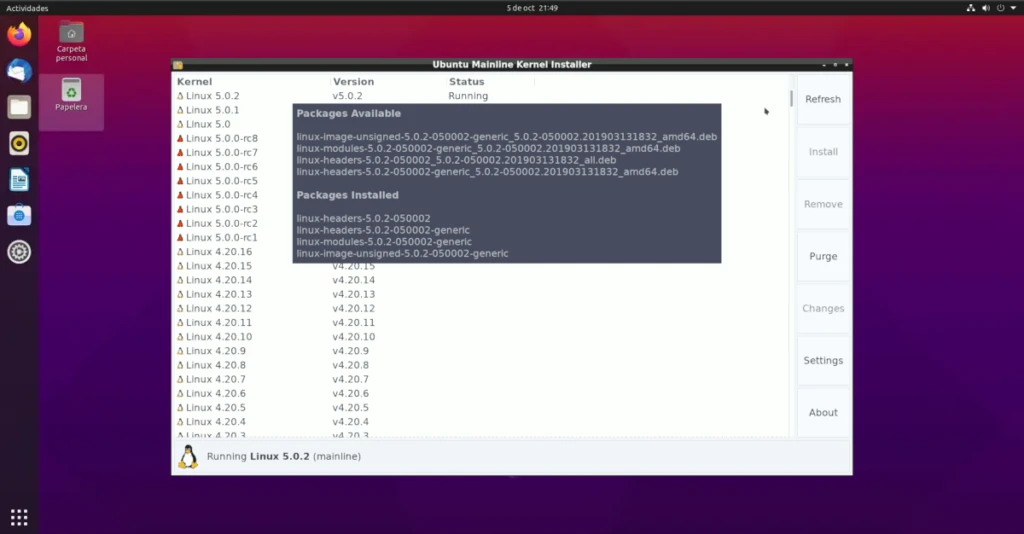The width and height of the screenshot is (1024, 534).
Task: Click the Tux penguin icon in status bar
Action: pyautogui.click(x=188, y=456)
